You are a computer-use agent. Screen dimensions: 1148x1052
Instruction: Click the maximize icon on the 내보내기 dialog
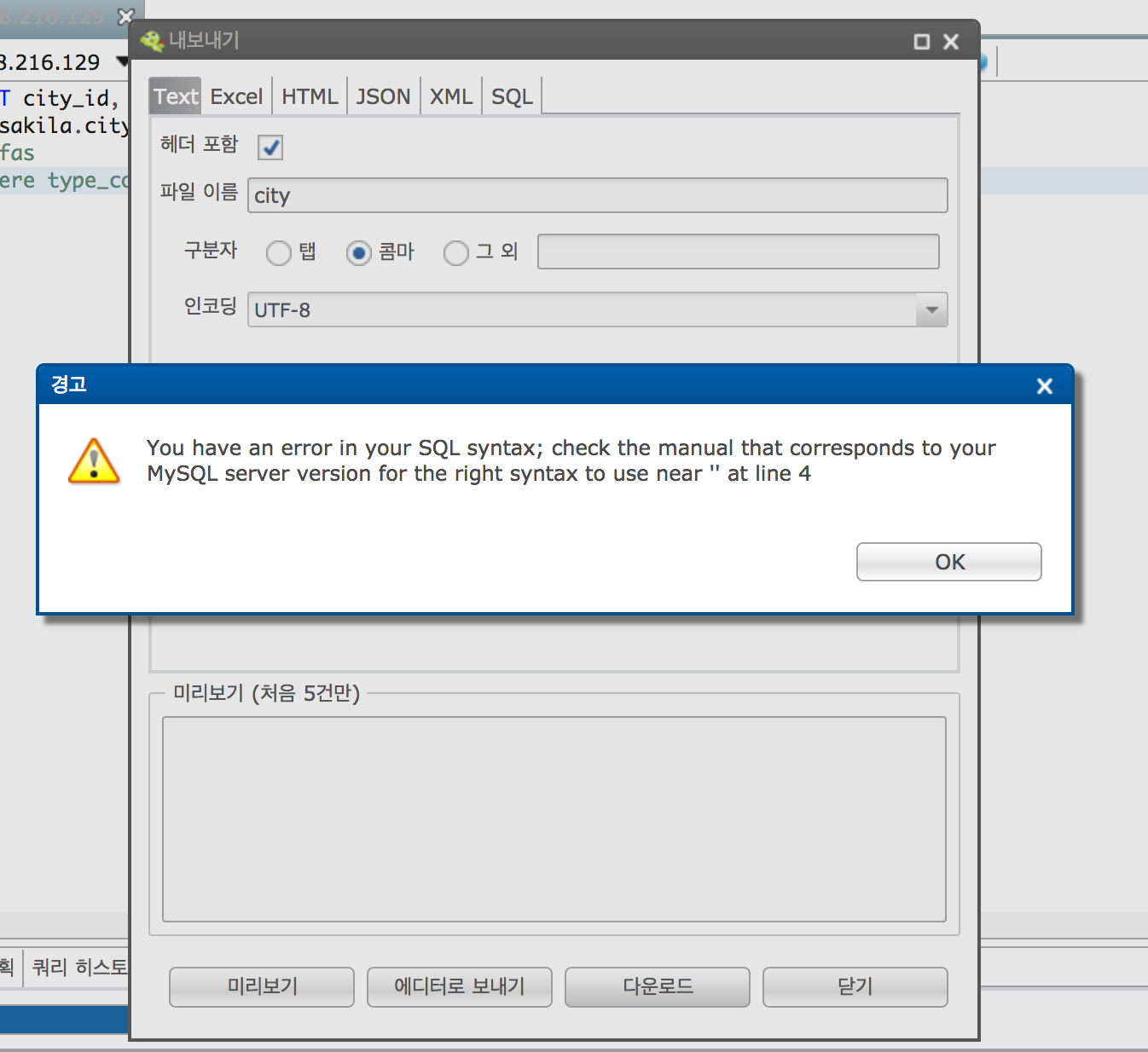(x=921, y=41)
